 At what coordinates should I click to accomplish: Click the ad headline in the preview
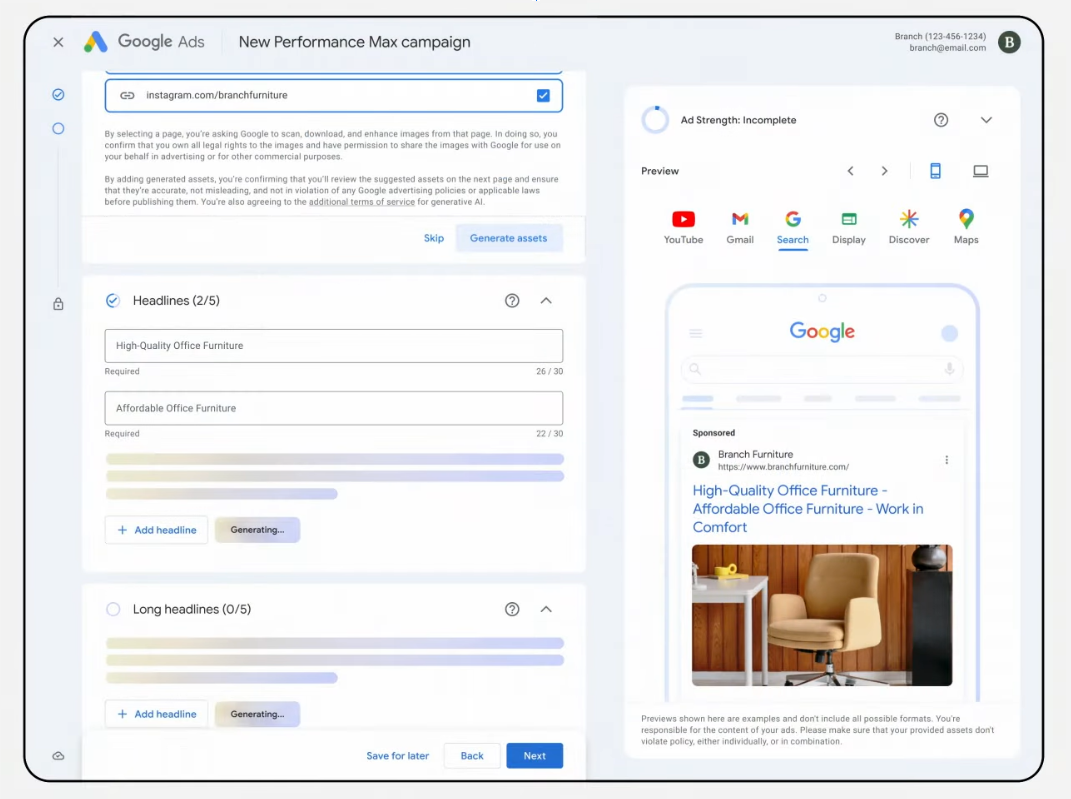(808, 509)
